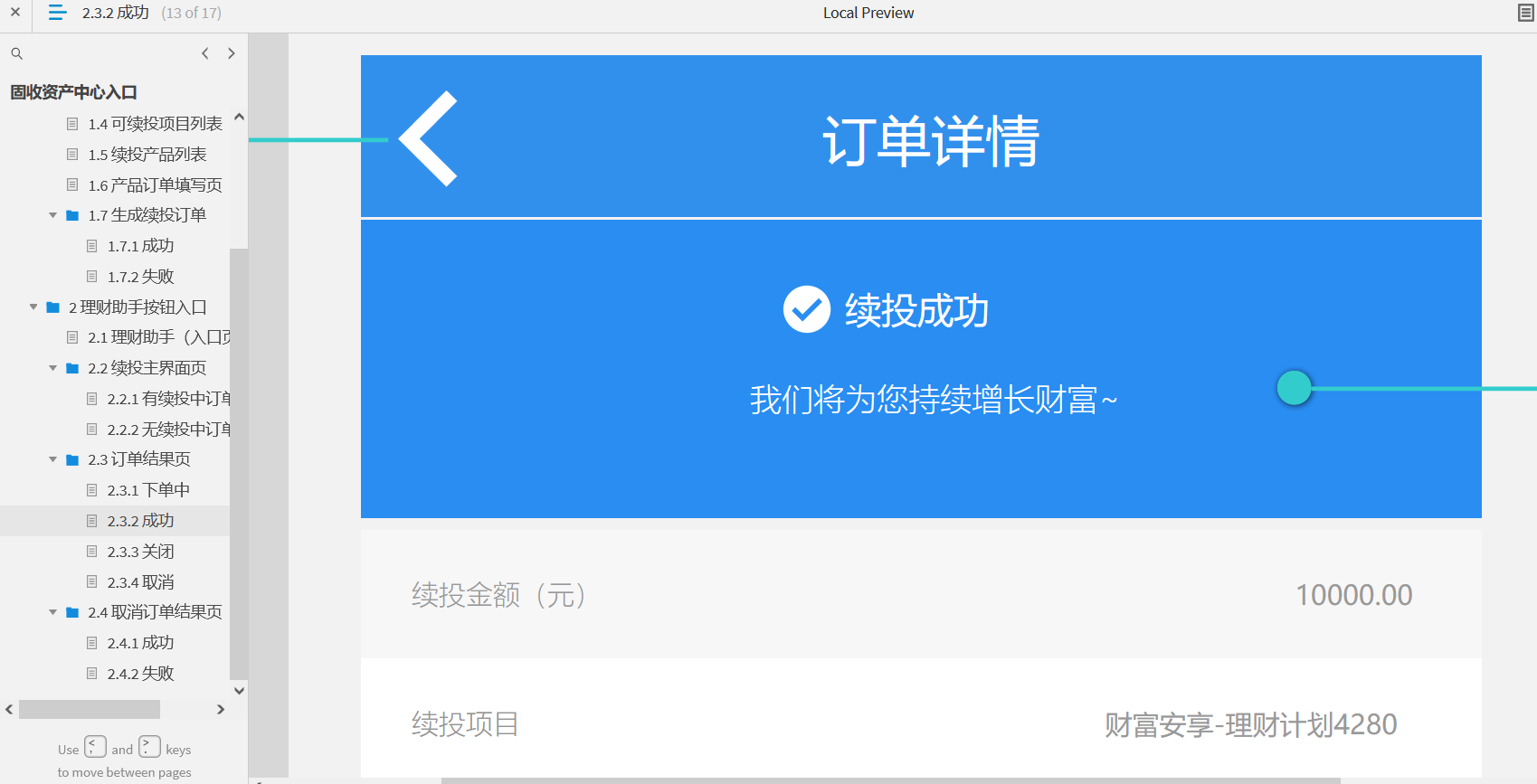
Task: Click the 固收资产中心入口 project title
Action: 73,92
